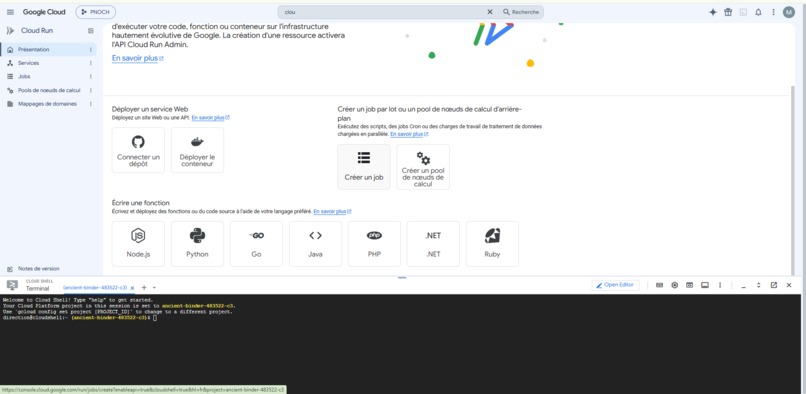Click the Cloud Run product icon
Viewport: 806px width, 394px height.
(10, 31)
